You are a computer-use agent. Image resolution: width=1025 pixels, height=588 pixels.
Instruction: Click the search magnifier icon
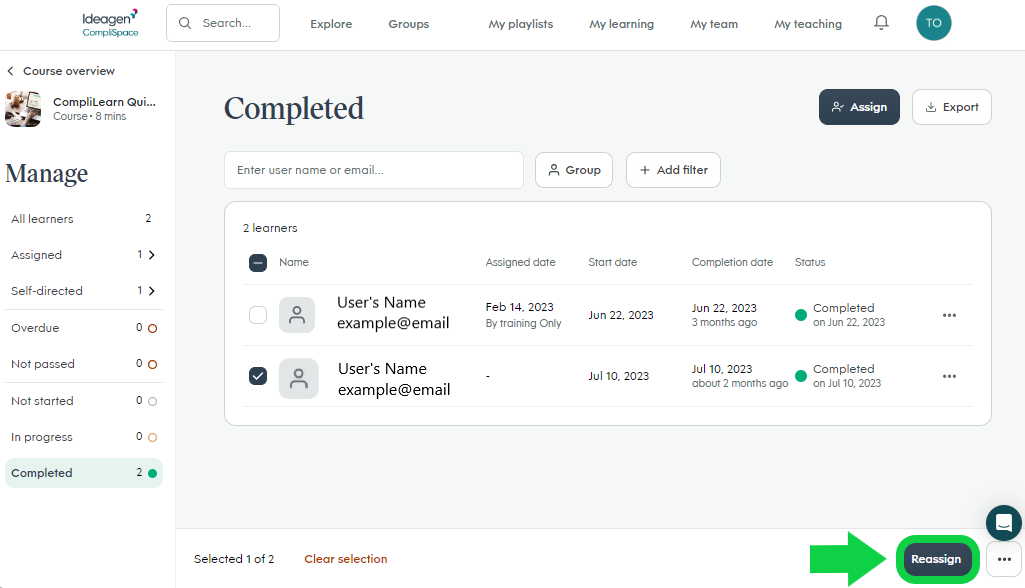pyautogui.click(x=185, y=23)
